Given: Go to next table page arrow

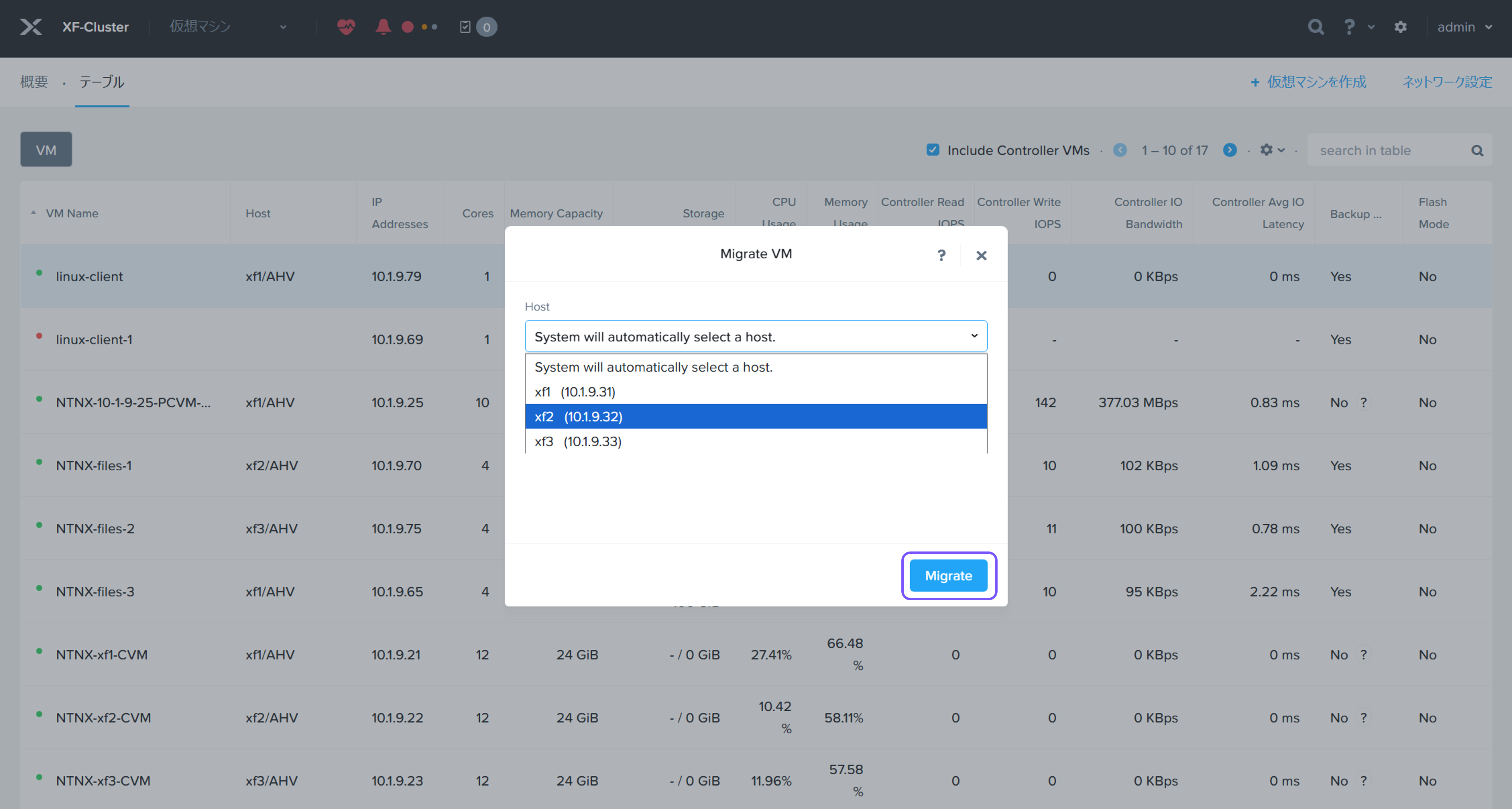Looking at the screenshot, I should click(x=1230, y=150).
